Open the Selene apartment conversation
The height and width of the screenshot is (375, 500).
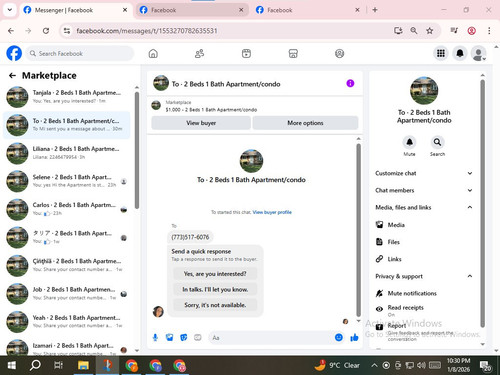pos(67,181)
